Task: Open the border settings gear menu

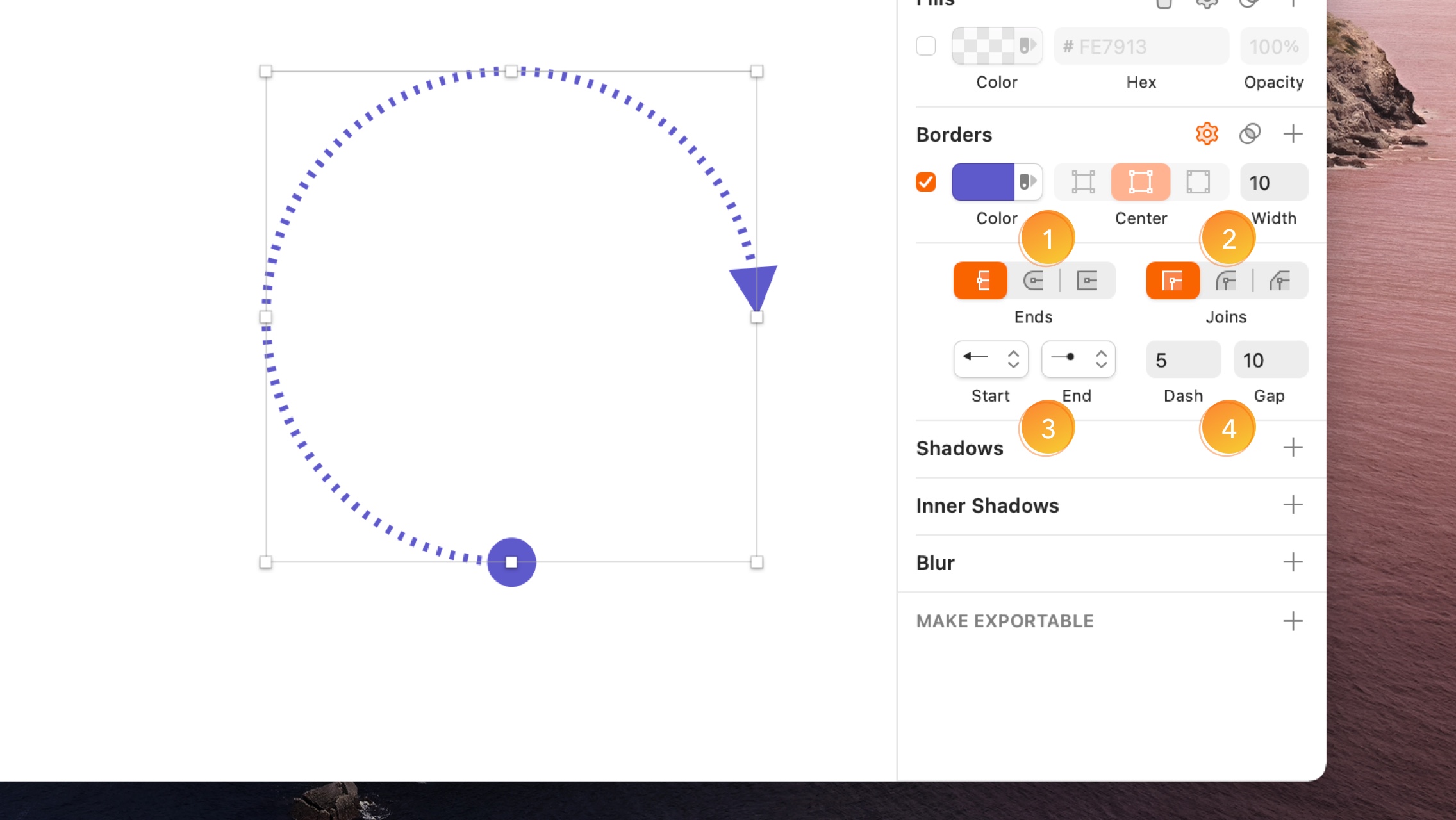Action: 1206,133
